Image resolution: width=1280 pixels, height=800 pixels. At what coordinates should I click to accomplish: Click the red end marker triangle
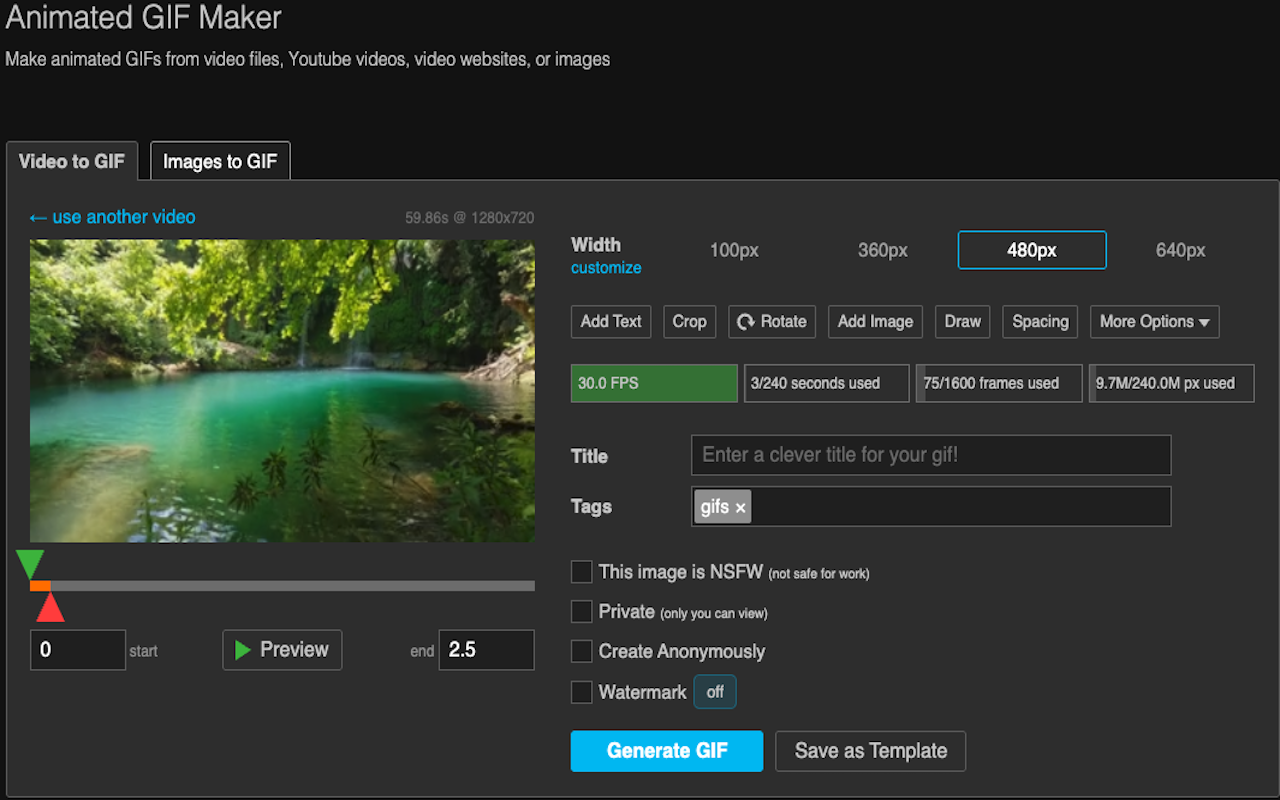[50, 607]
